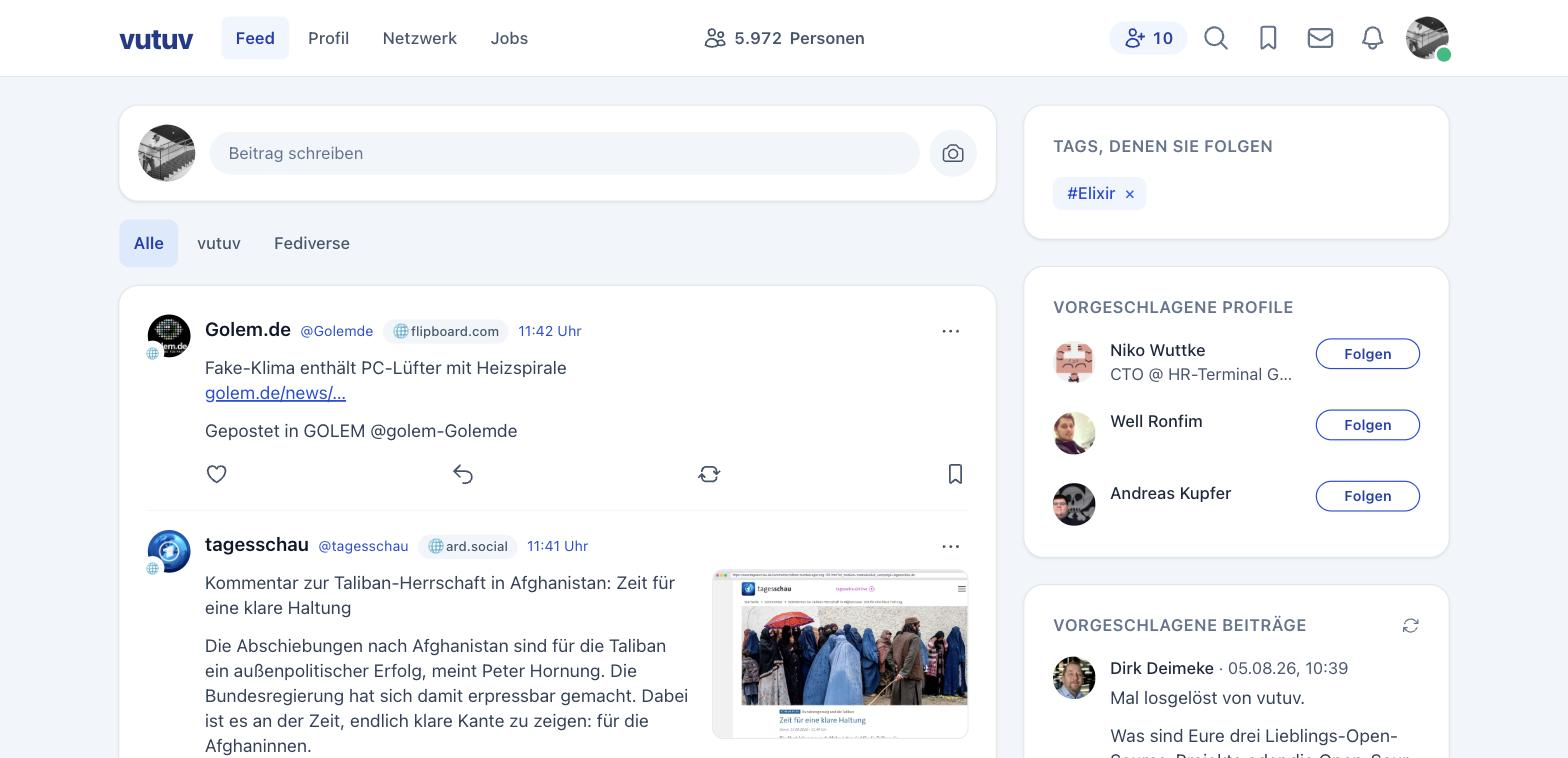Image resolution: width=1568 pixels, height=758 pixels.
Task: Click Andreas Kupfer's avatar
Action: pos(1074,504)
